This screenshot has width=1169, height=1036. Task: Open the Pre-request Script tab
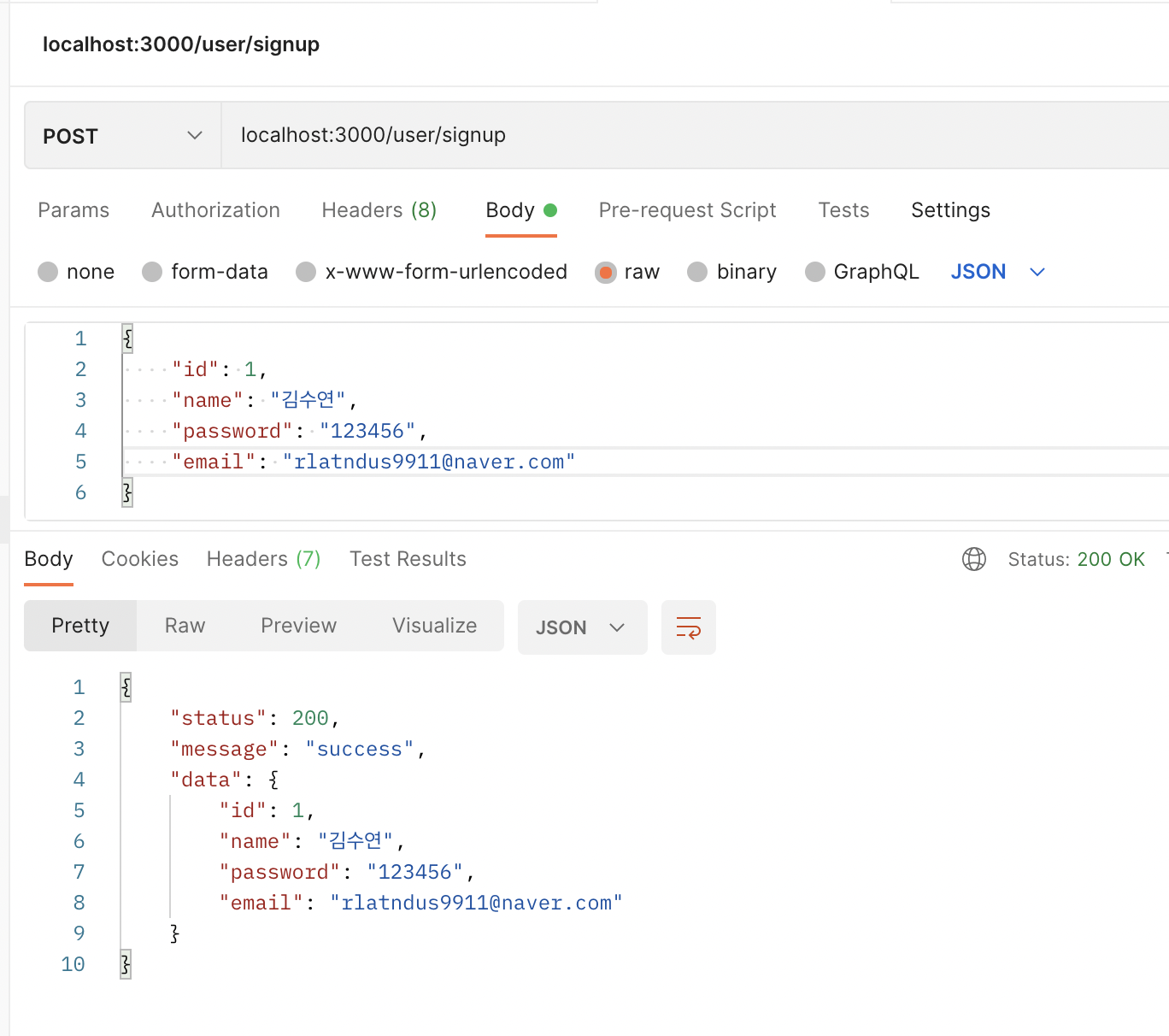point(687,210)
